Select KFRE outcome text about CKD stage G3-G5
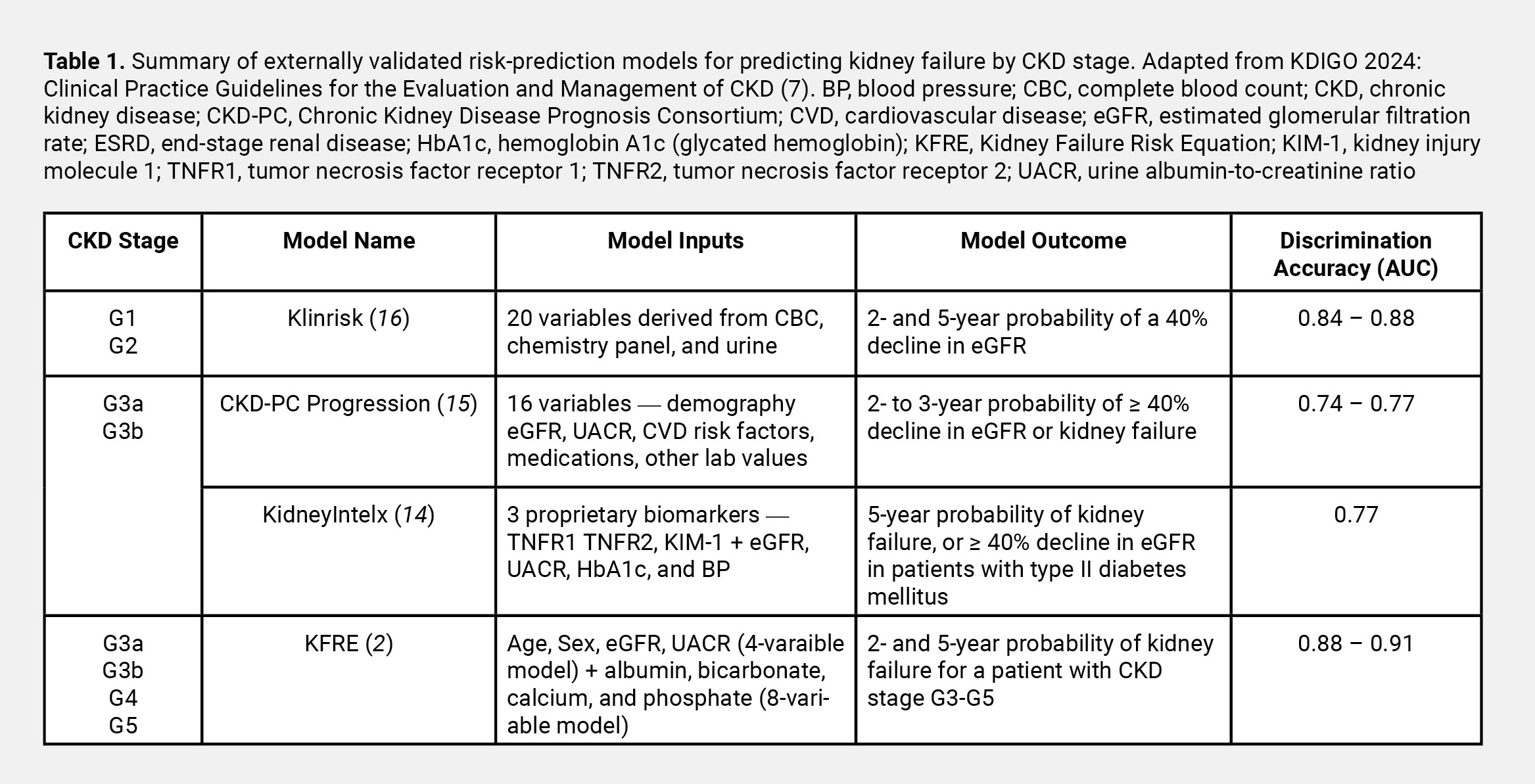Viewport: 1535px width, 784px height. pos(1040,670)
